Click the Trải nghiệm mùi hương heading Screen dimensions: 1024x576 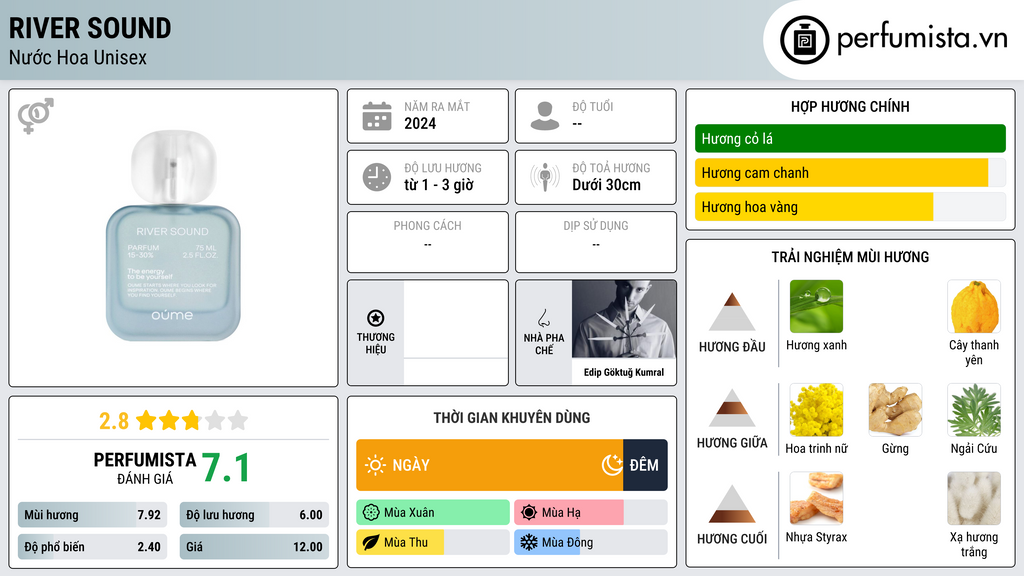[850, 257]
